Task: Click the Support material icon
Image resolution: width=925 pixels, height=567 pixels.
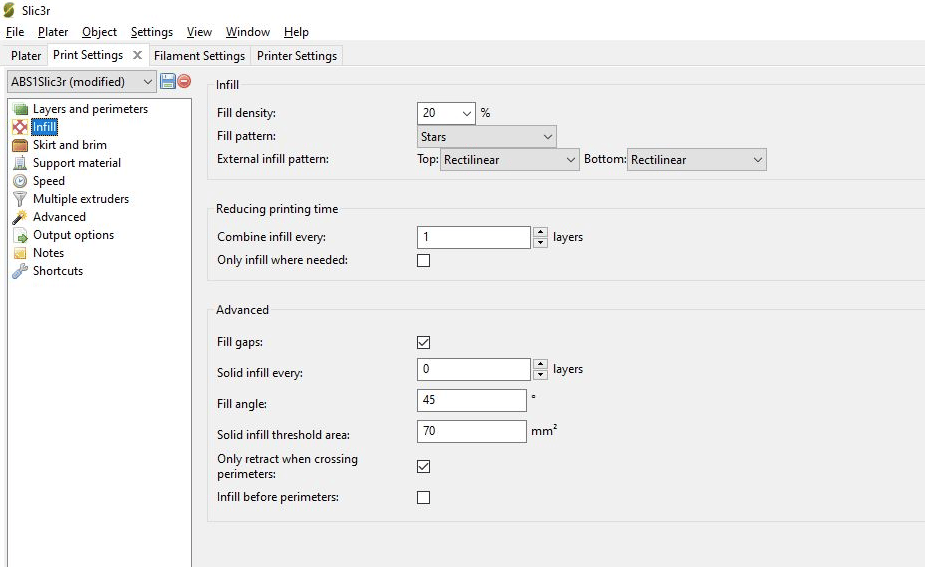Action: coord(21,163)
